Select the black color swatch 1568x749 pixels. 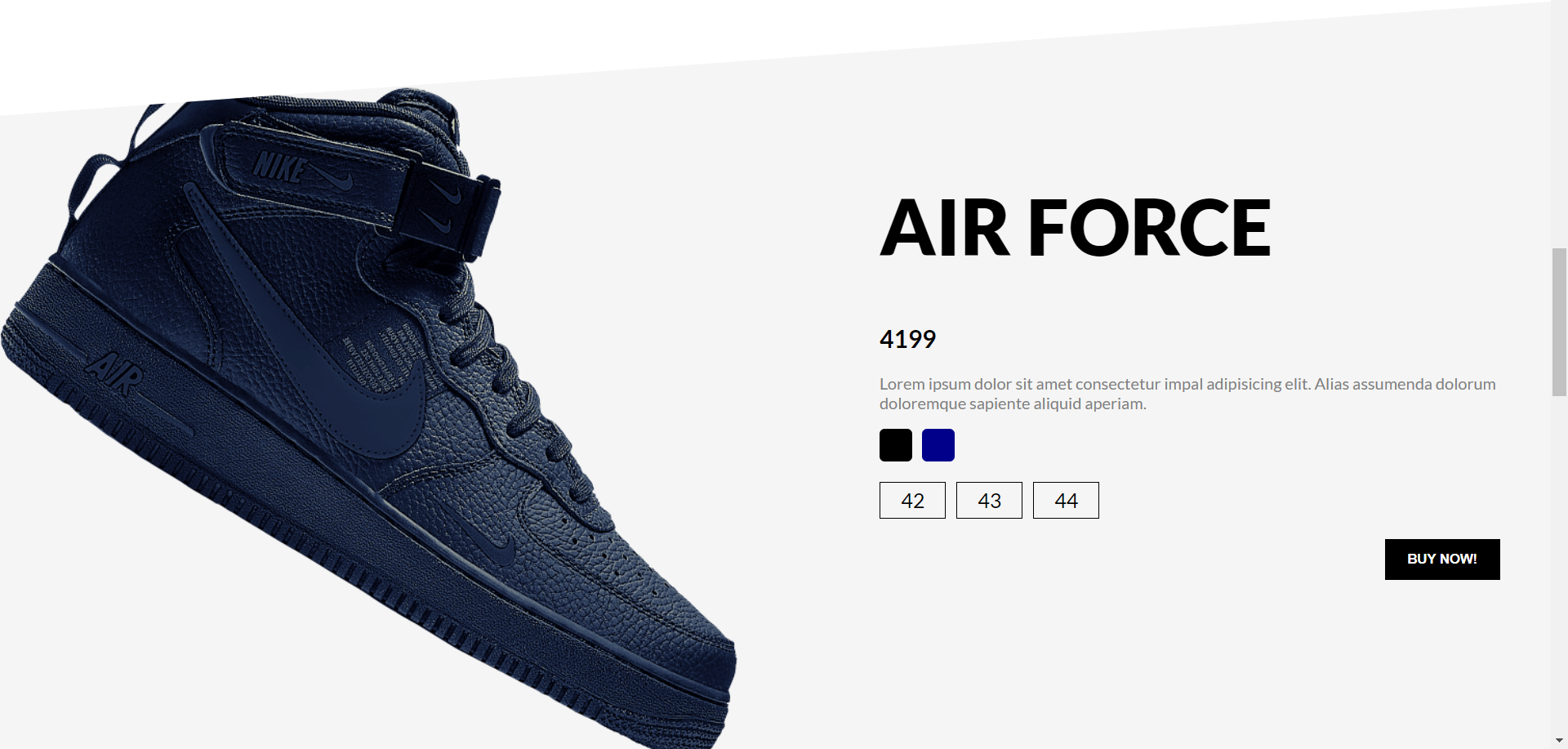[895, 445]
